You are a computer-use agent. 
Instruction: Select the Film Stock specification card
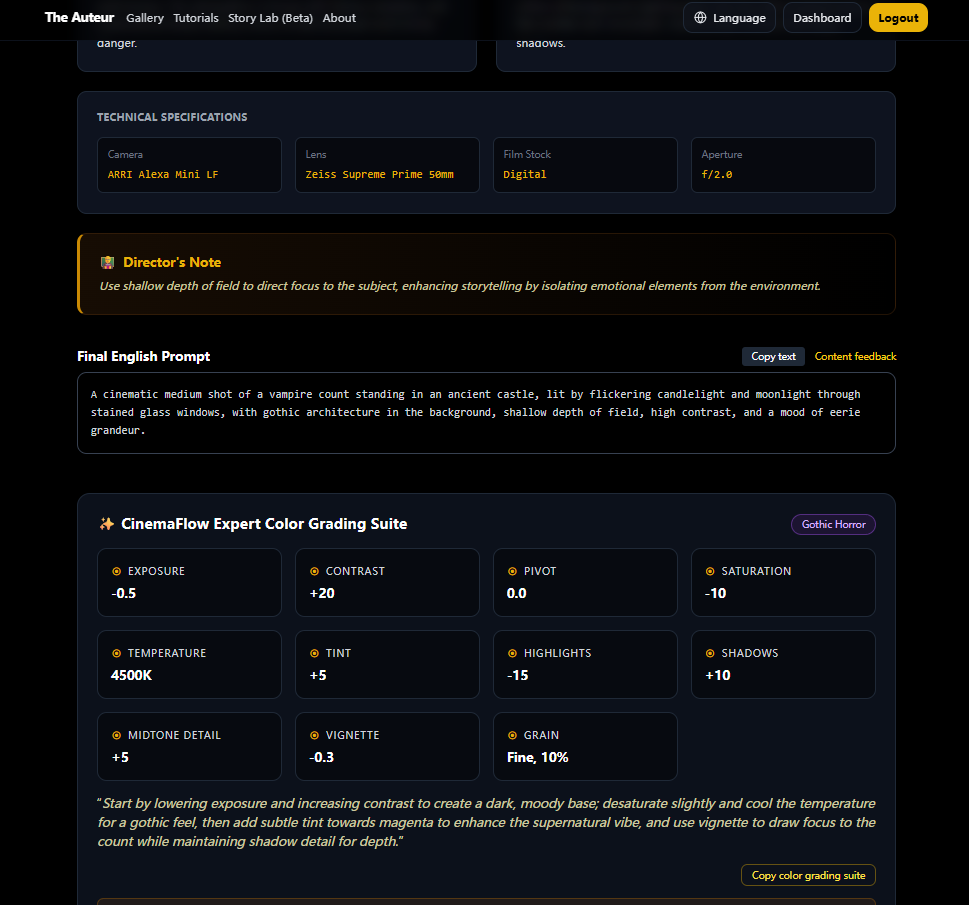click(585, 165)
